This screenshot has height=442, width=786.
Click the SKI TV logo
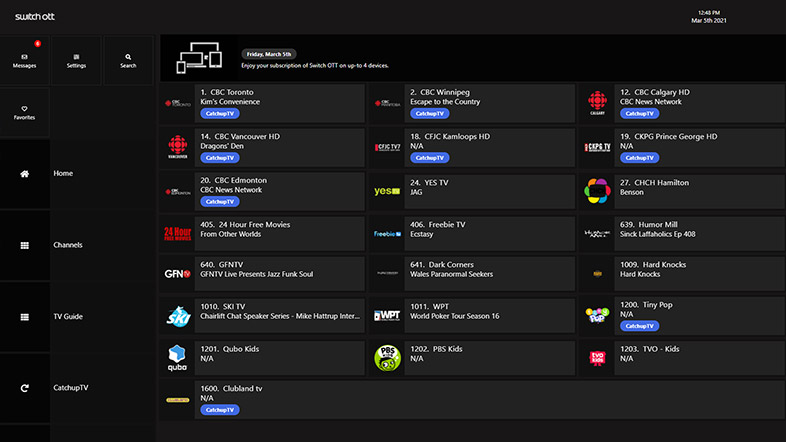tap(177, 316)
